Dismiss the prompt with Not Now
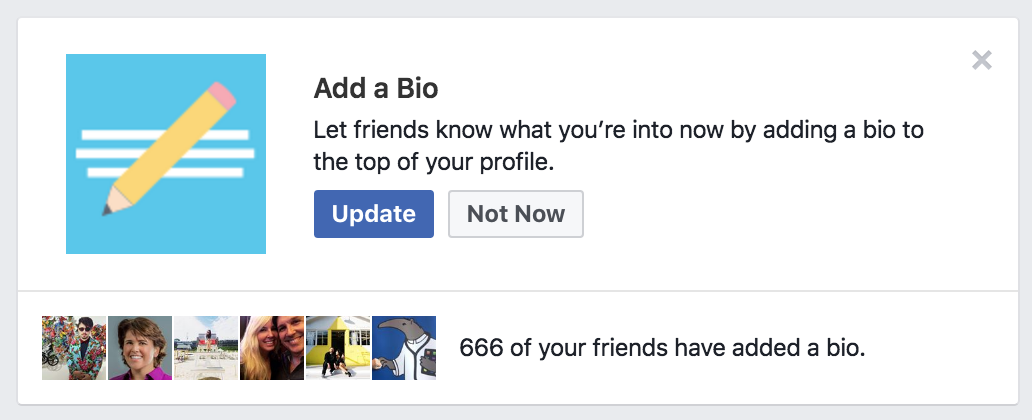The width and height of the screenshot is (1032, 420). (515, 214)
